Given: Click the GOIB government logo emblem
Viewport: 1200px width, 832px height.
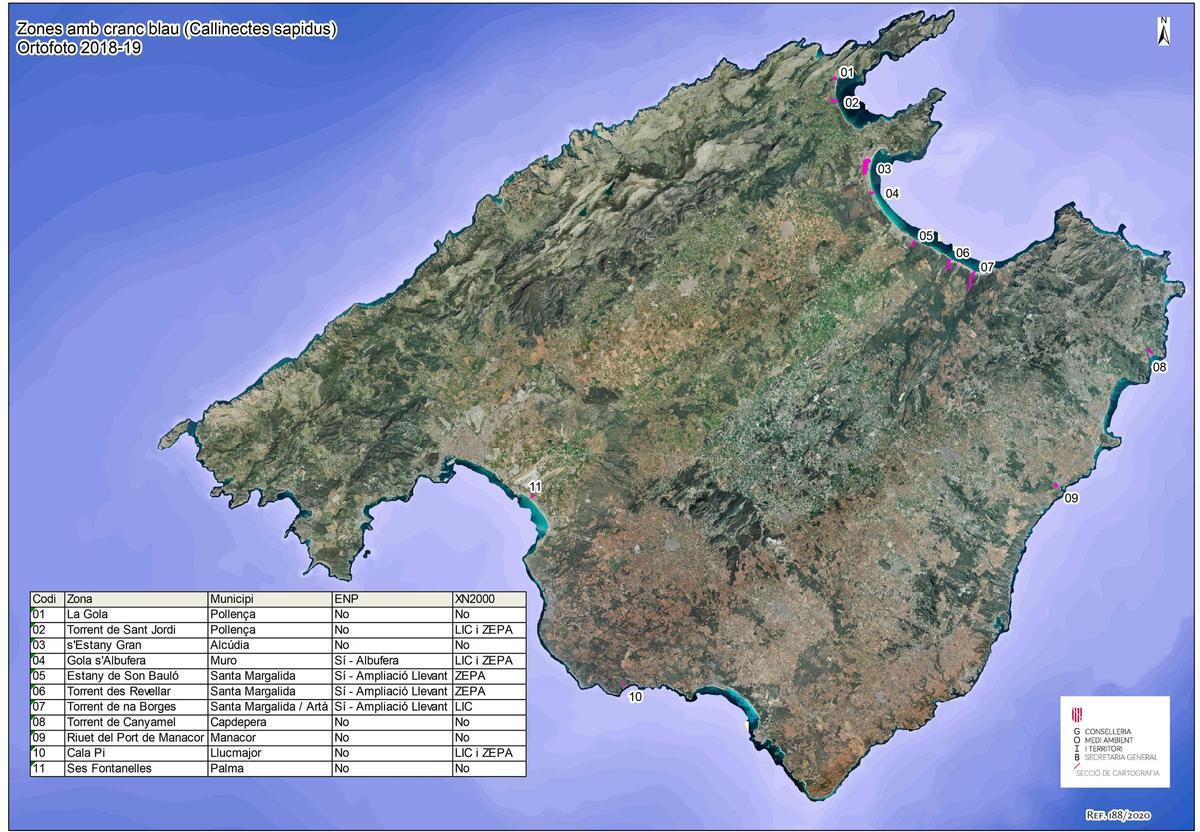Looking at the screenshot, I should click(1076, 720).
